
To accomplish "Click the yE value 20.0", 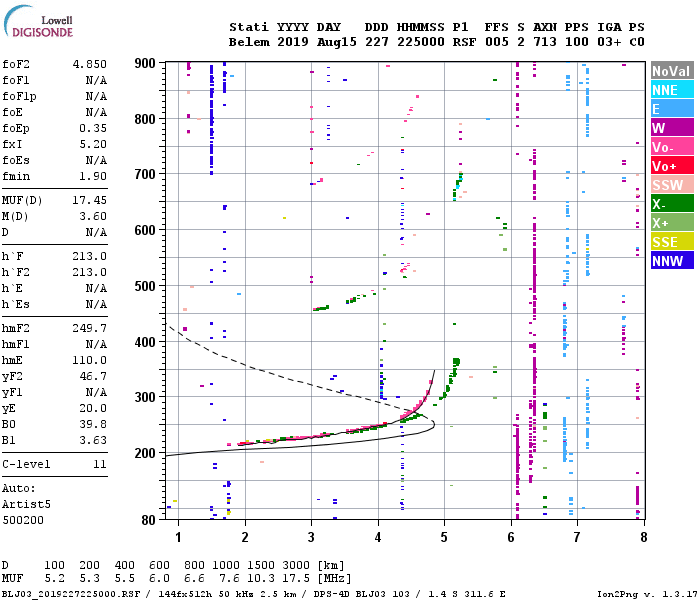I will 93,408.
